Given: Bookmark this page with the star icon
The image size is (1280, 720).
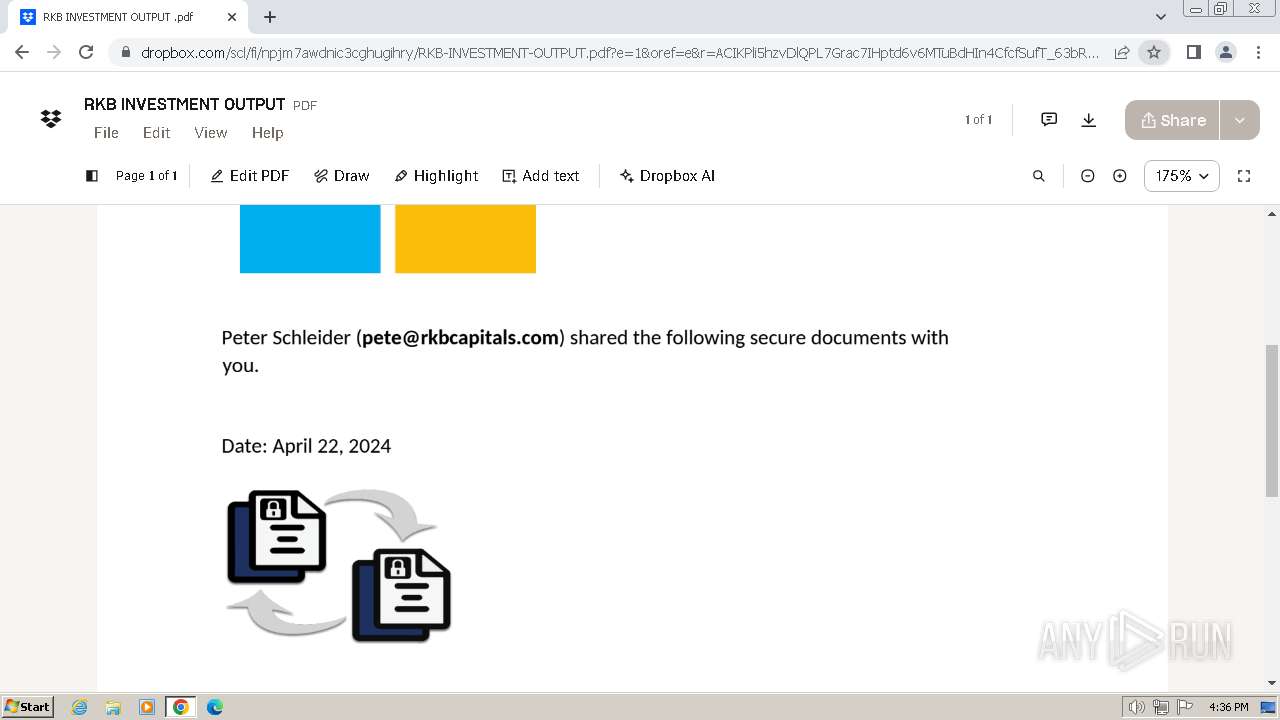Looking at the screenshot, I should [1154, 52].
